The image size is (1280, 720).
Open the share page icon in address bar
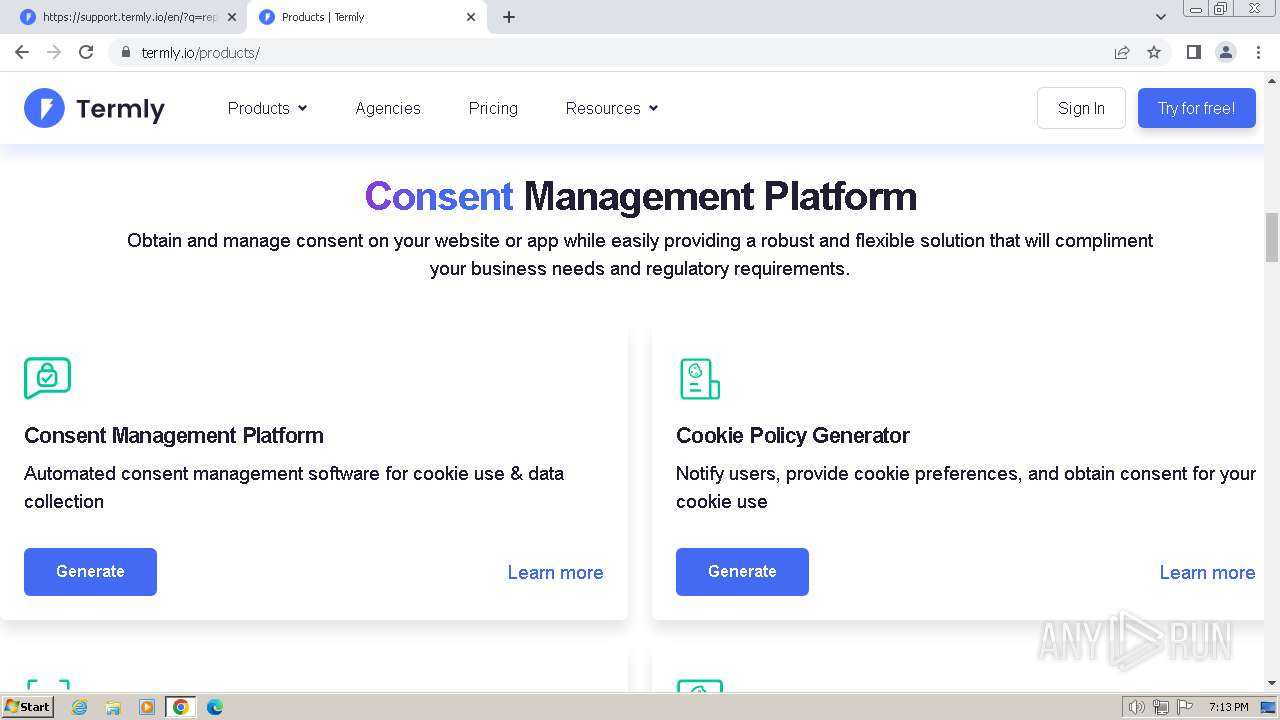tap(1122, 52)
